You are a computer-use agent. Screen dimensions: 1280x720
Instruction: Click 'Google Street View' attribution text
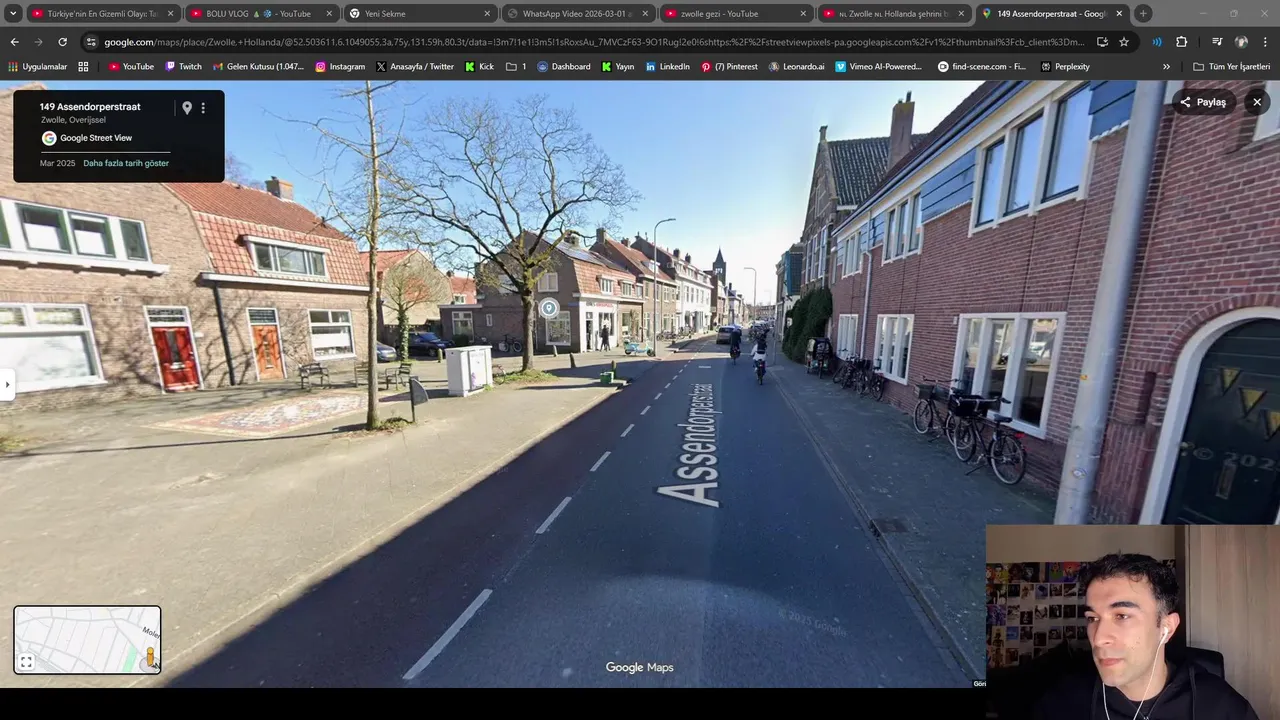pyautogui.click(x=96, y=138)
